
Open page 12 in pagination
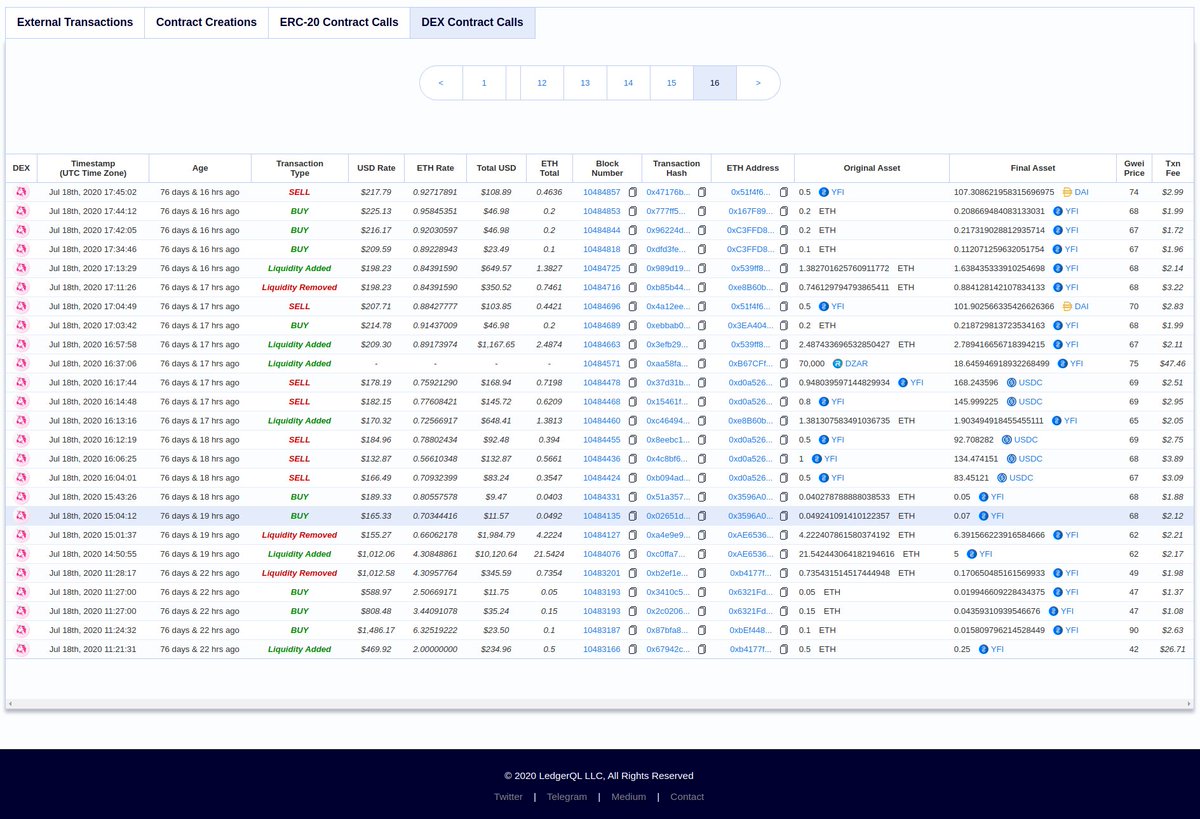click(x=542, y=83)
